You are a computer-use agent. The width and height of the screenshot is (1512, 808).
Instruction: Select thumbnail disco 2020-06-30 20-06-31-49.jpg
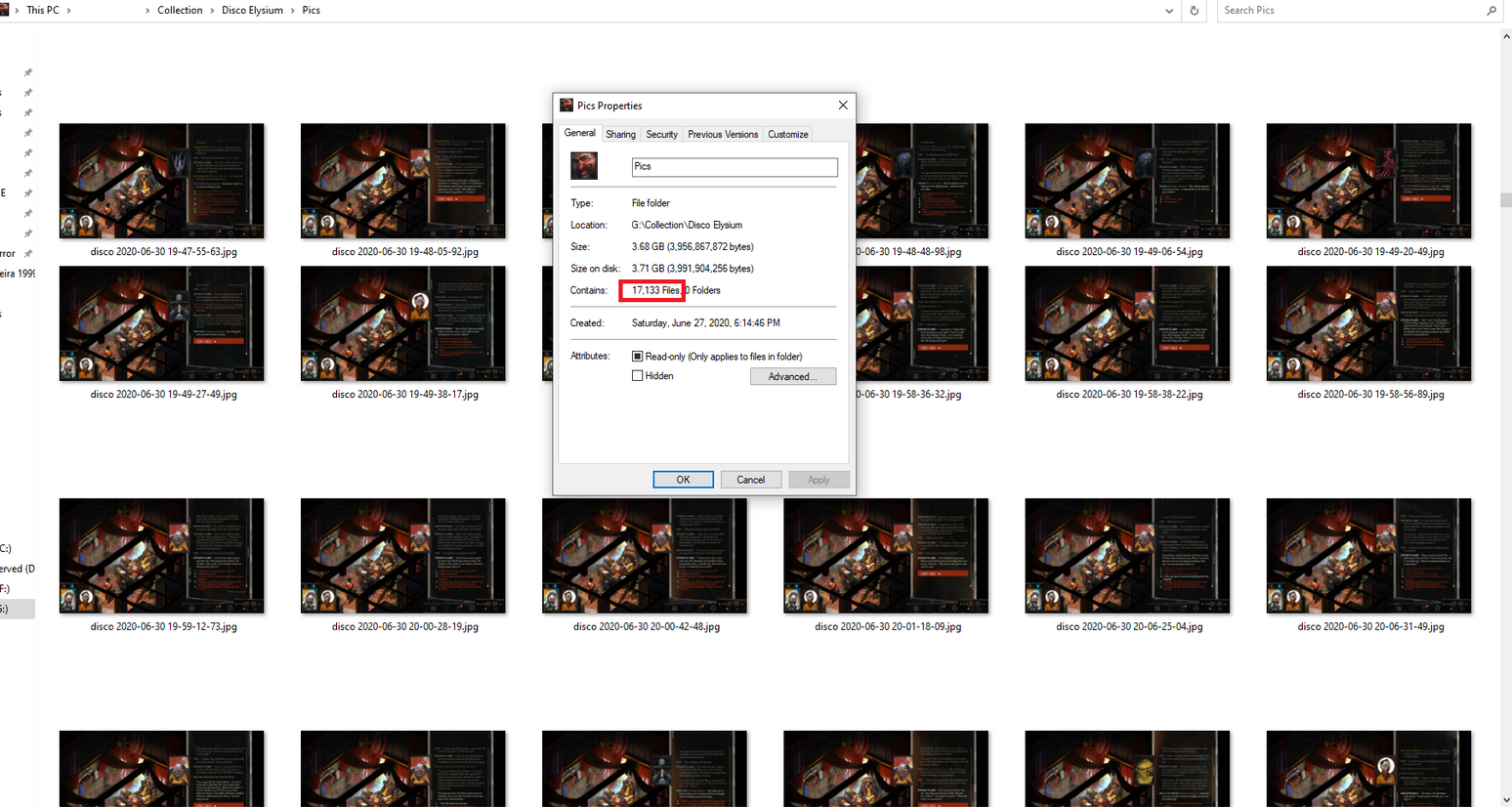click(1369, 556)
